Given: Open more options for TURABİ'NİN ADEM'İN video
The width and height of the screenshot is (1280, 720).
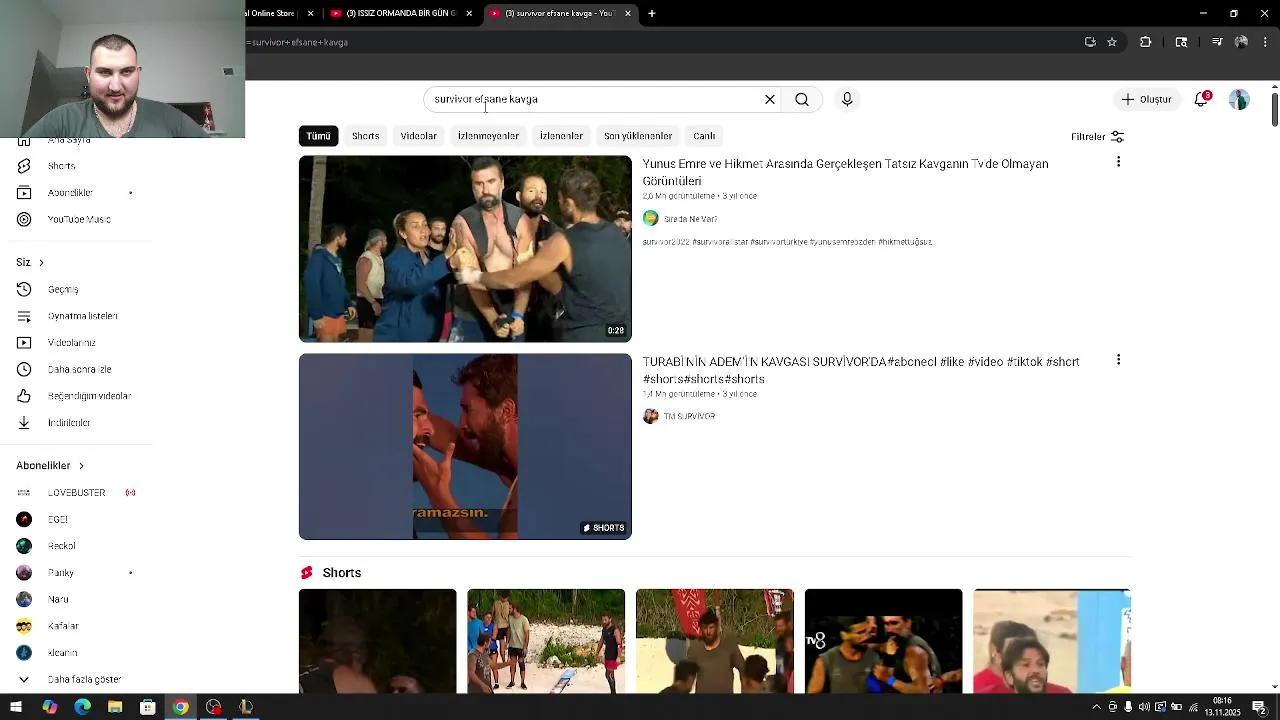Looking at the screenshot, I should [1118, 360].
